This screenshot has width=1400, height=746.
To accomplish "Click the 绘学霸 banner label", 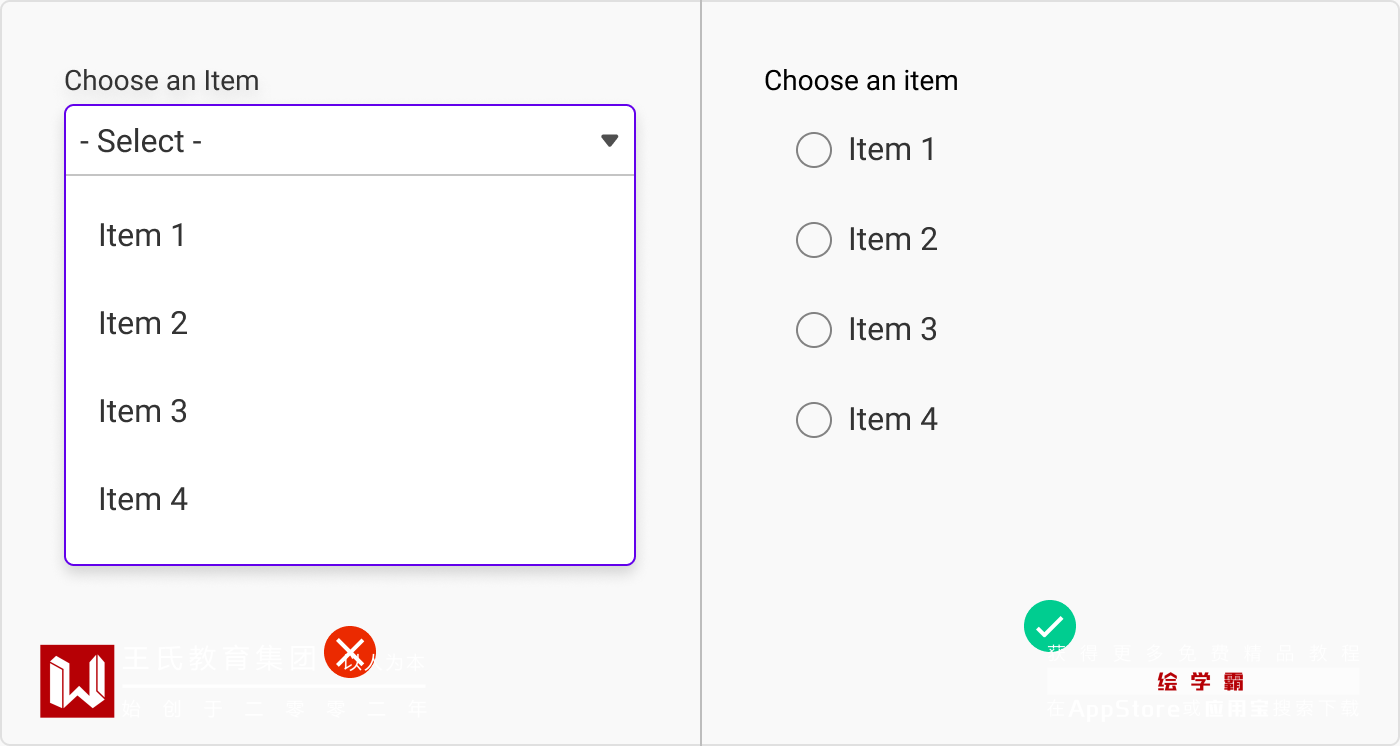I will (x=1201, y=682).
